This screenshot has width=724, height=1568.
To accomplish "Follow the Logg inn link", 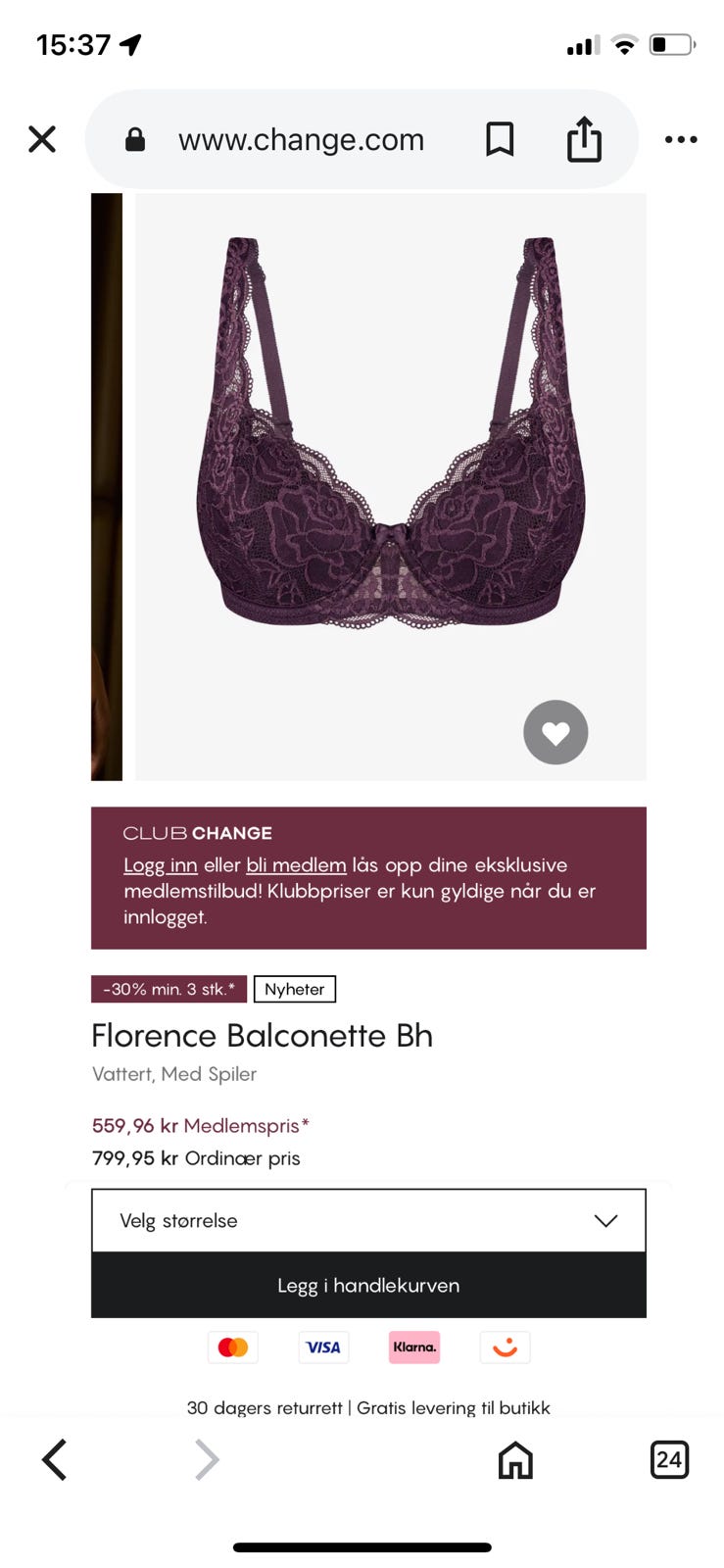I will pos(161,865).
